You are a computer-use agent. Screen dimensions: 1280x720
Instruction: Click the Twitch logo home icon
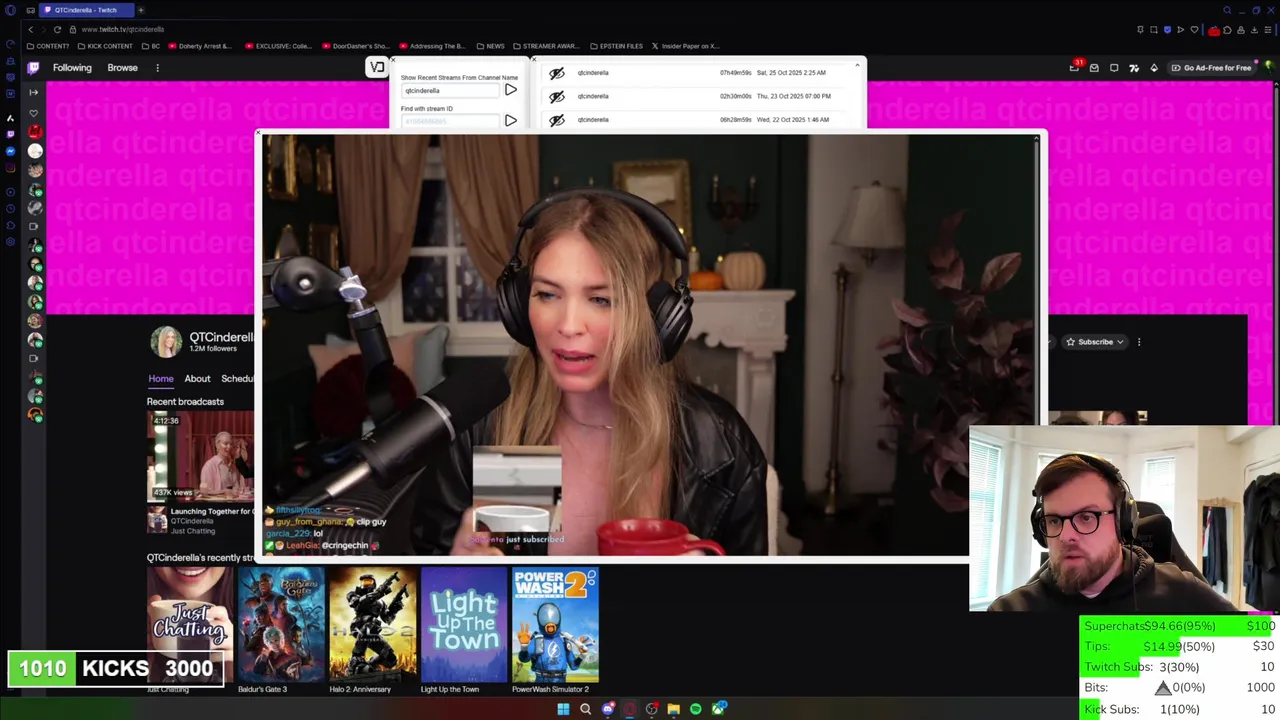pyautogui.click(x=33, y=68)
